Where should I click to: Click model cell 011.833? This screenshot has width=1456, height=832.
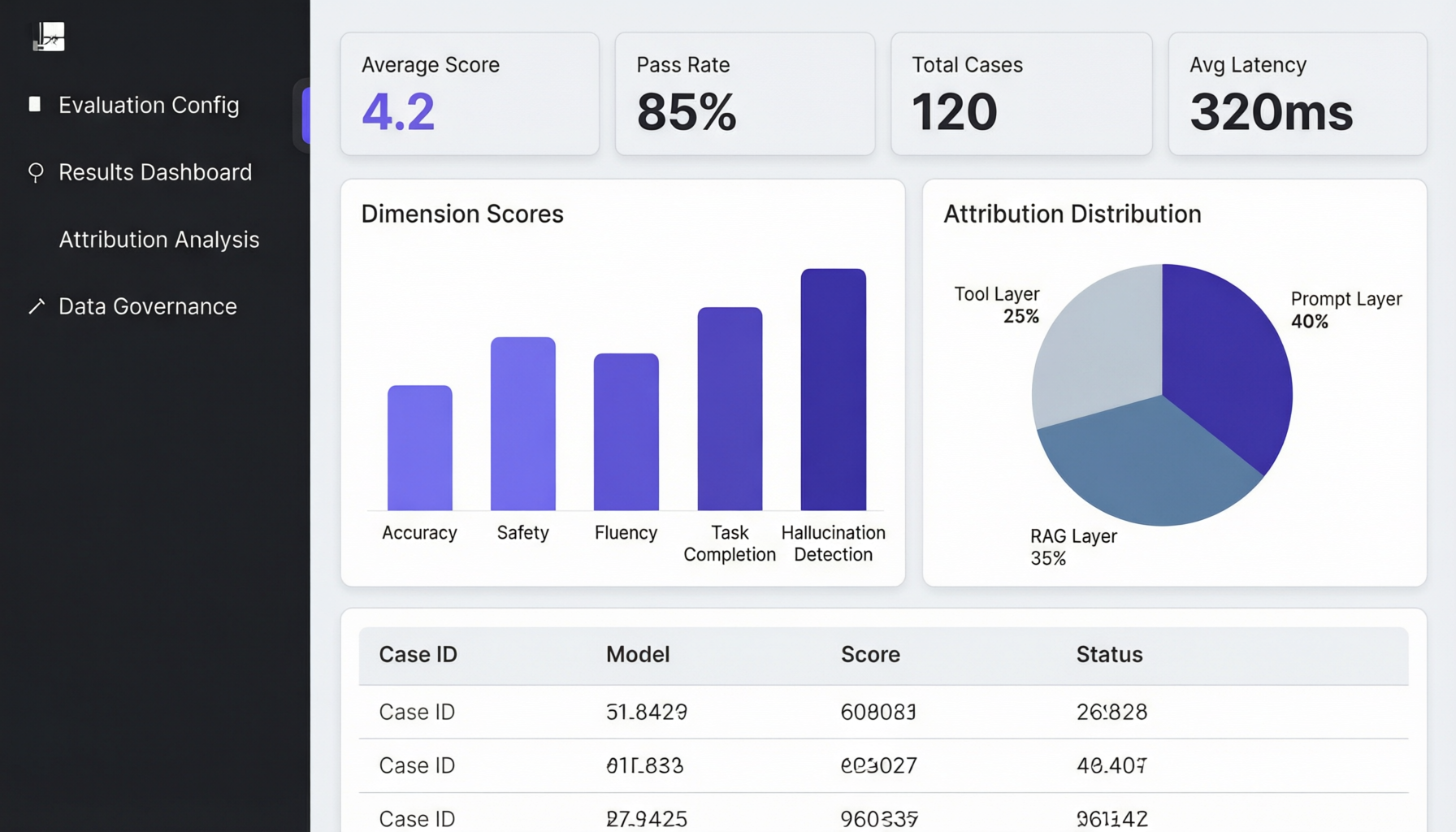click(x=645, y=765)
